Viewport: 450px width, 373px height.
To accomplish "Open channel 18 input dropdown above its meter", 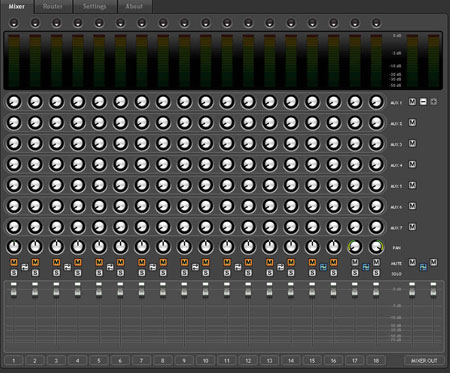I will click(376, 23).
